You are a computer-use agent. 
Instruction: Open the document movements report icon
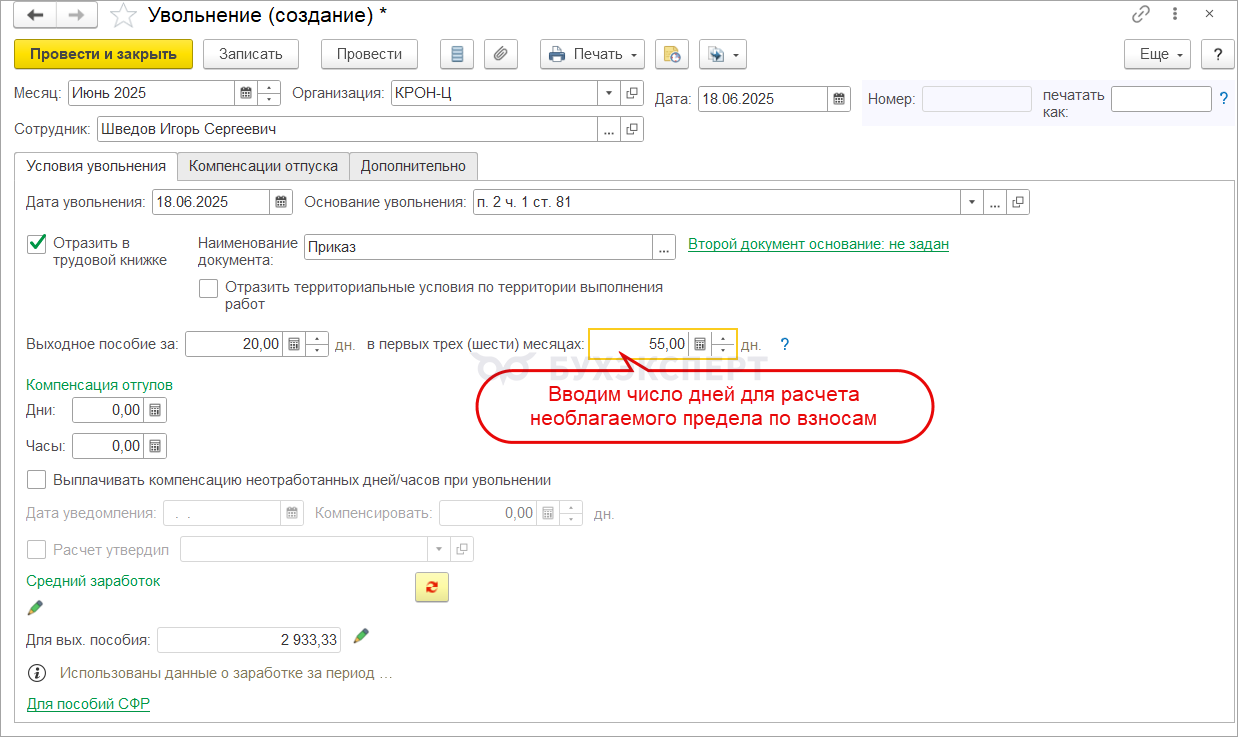pyautogui.click(x=458, y=54)
